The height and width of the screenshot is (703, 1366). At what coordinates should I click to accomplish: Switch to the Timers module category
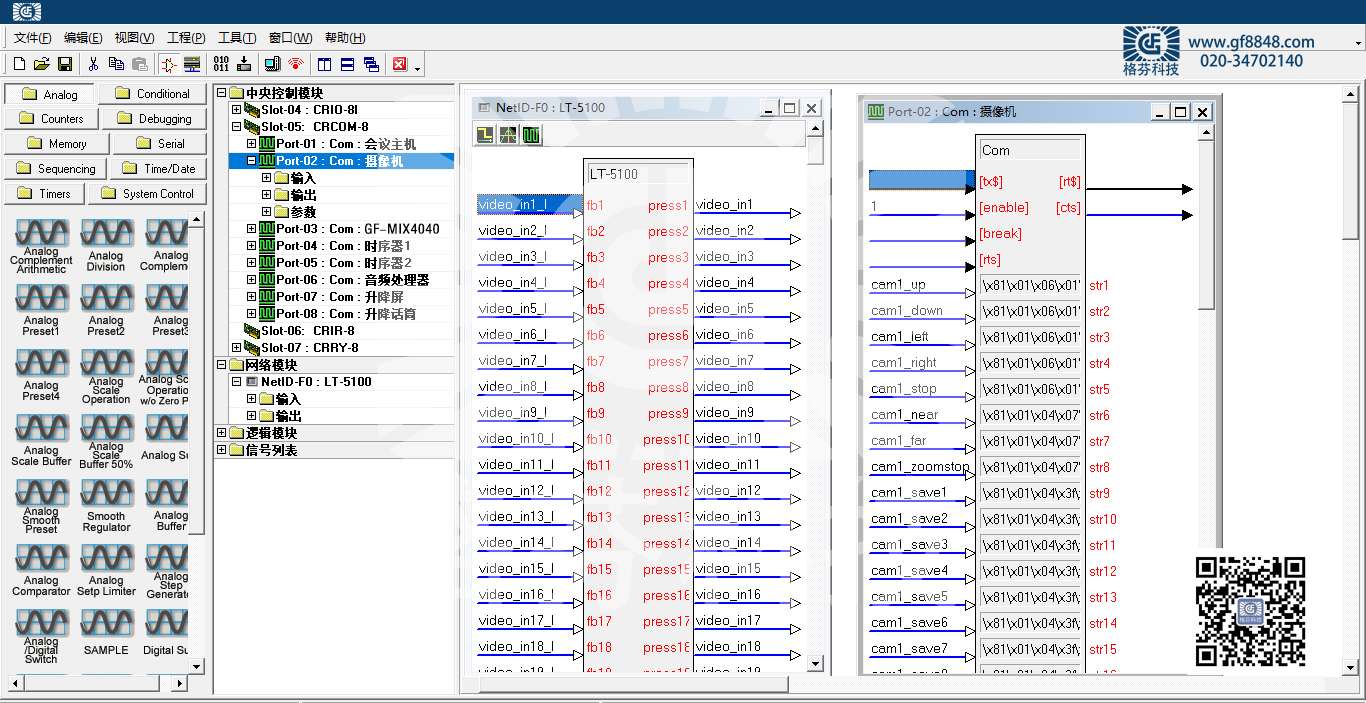(44, 194)
